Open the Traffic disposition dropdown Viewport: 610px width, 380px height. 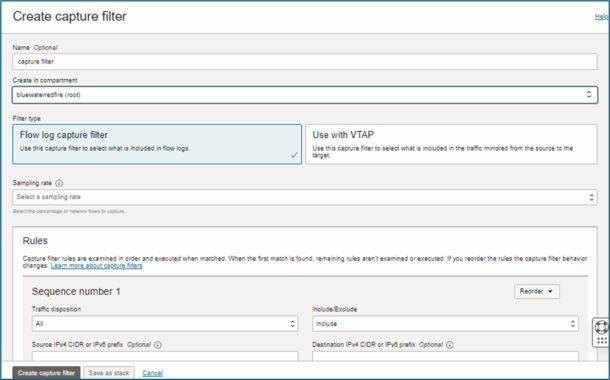[165, 324]
